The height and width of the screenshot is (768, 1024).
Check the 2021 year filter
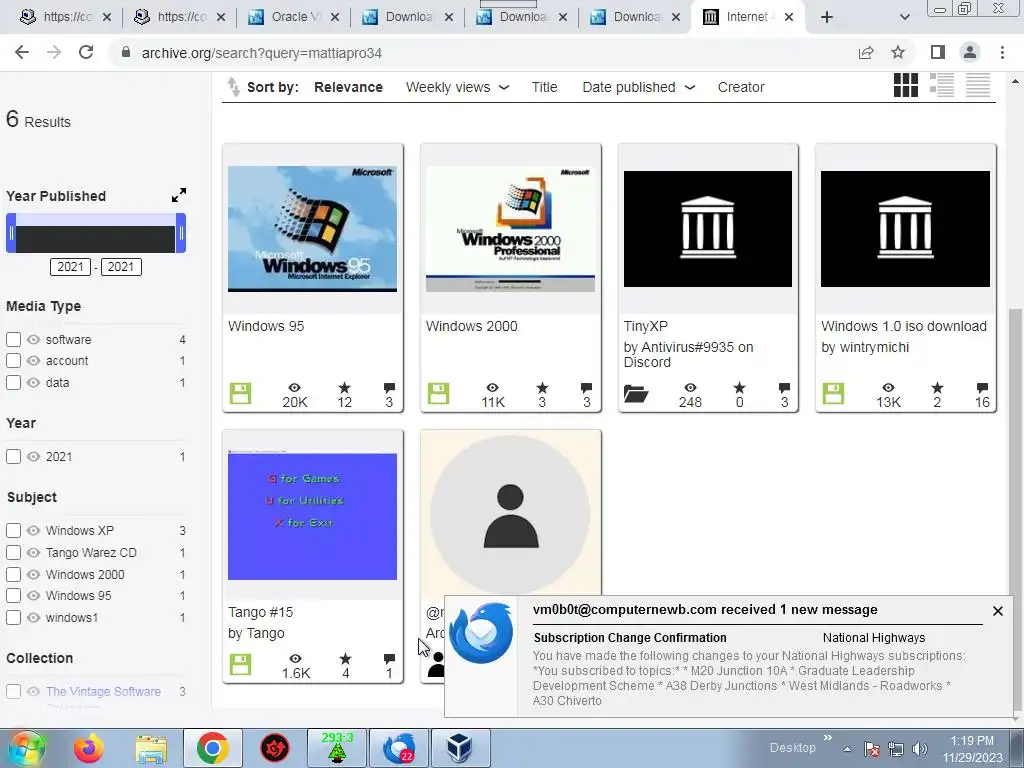(x=13, y=456)
